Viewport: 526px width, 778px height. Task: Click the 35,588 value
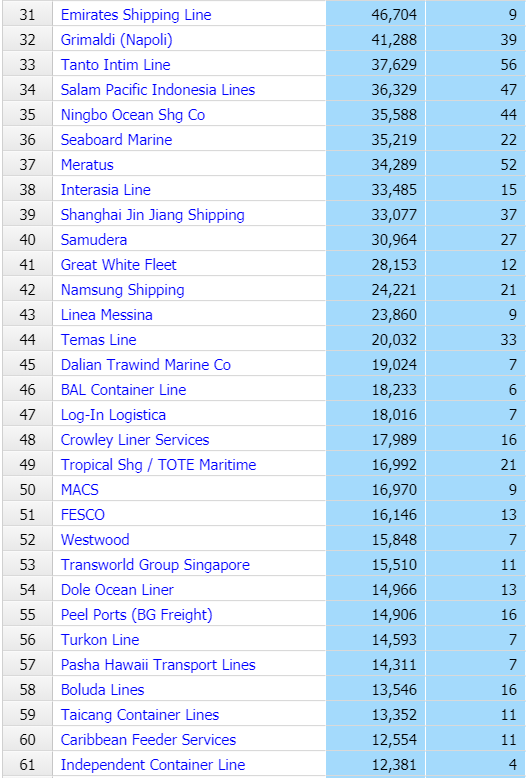click(x=376, y=115)
